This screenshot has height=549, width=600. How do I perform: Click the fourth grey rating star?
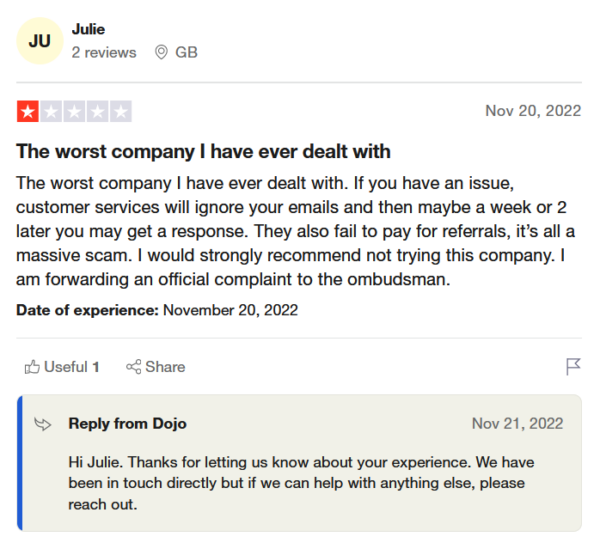[x=97, y=111]
